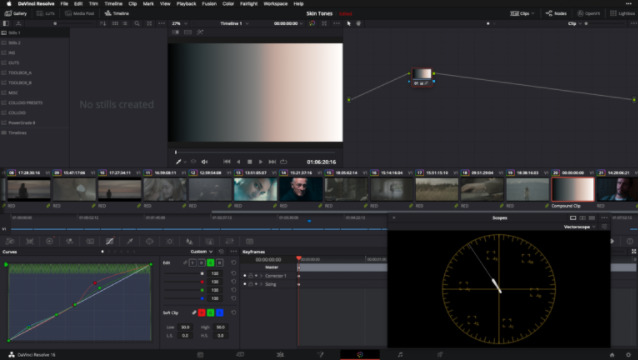Open node graph Clip mode dropdown
The image size is (638, 361).
(575, 24)
